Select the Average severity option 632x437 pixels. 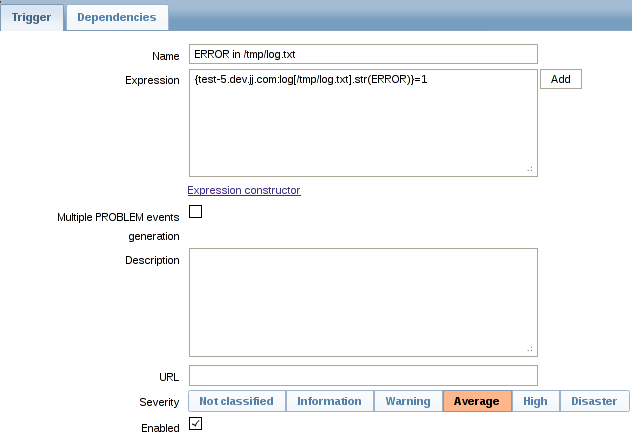[476, 401]
